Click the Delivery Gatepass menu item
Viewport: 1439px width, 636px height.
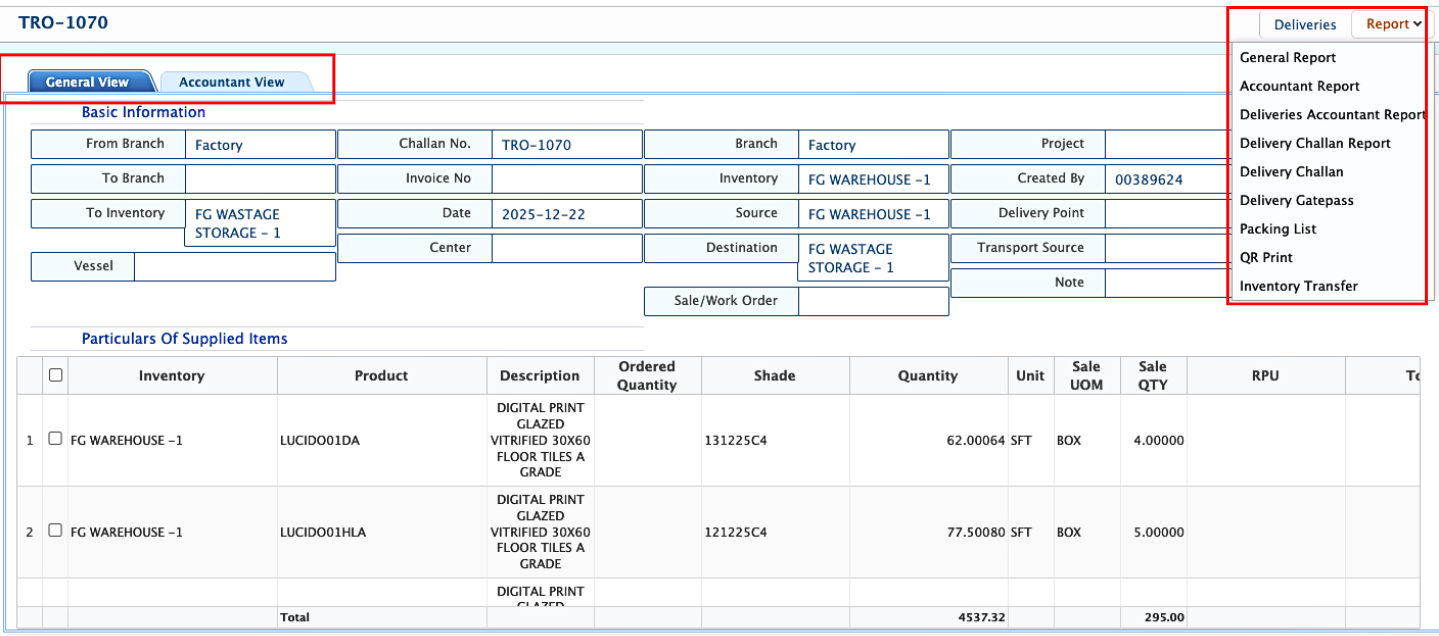1296,200
